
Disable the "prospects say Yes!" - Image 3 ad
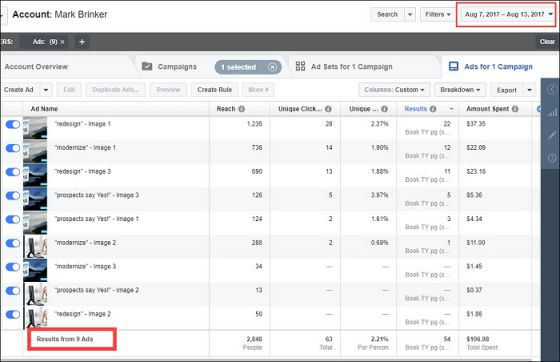tap(13, 196)
